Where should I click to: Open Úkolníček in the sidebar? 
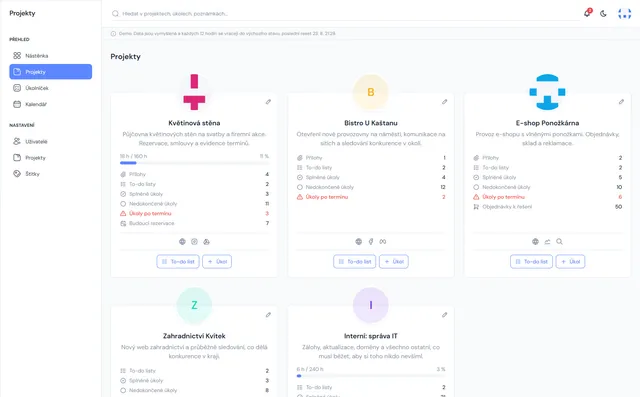click(x=51, y=88)
